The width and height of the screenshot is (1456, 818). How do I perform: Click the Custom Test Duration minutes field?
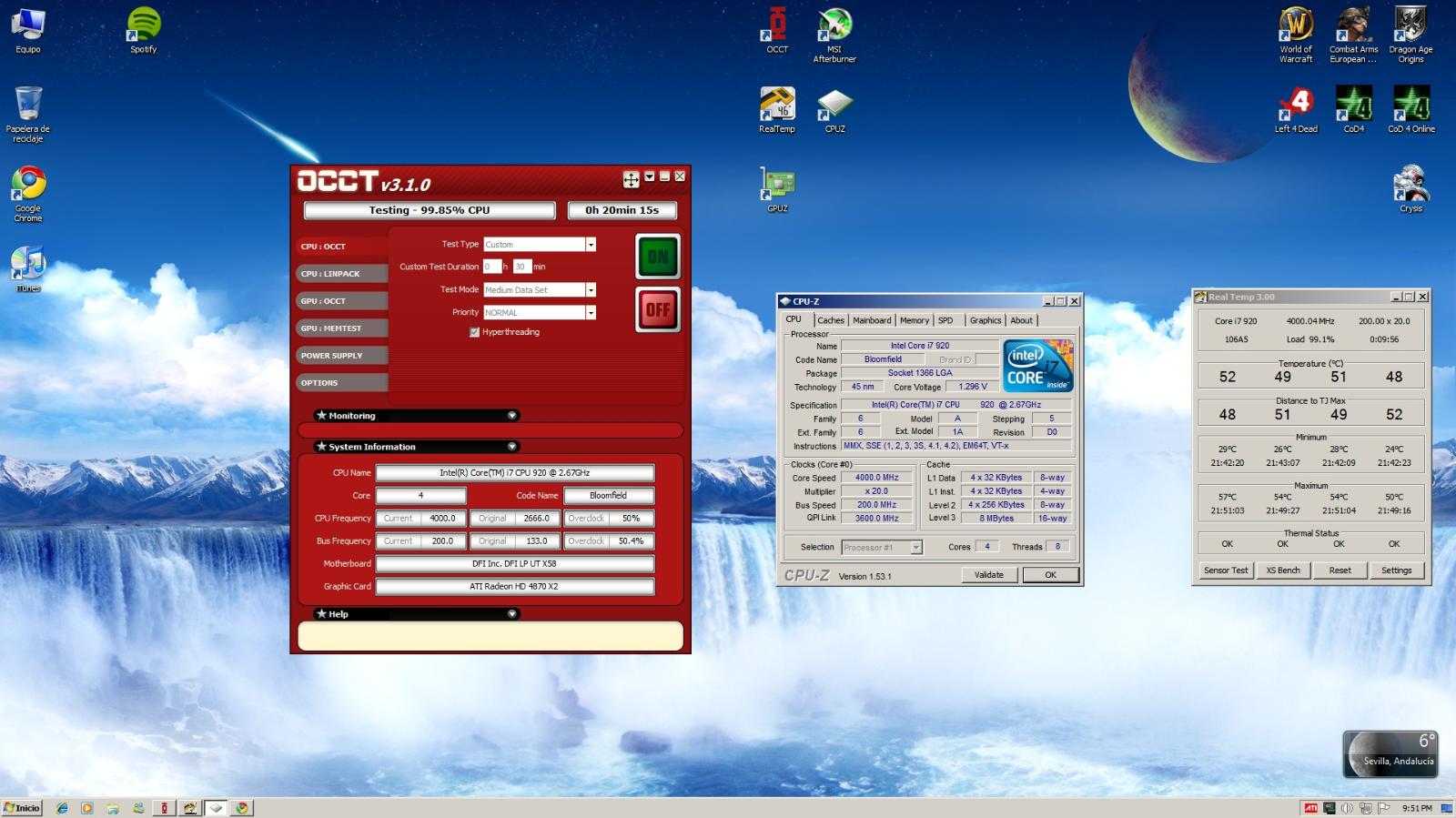click(x=522, y=267)
